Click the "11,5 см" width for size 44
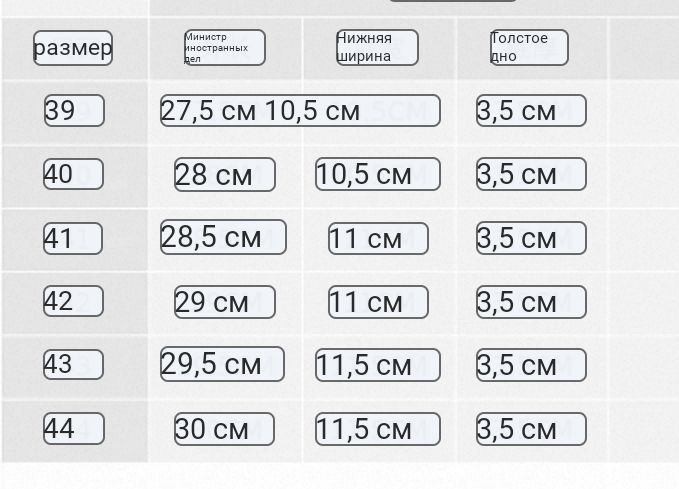The height and width of the screenshot is (489, 679). point(378,429)
